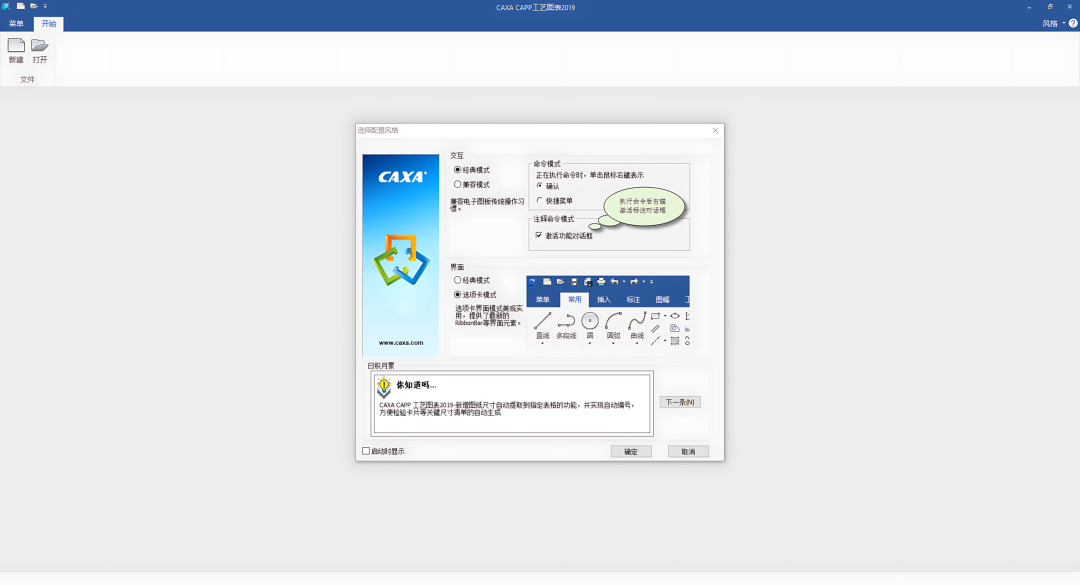1080x585 pixels.
Task: Restore down the main application window
Action: pos(1050,7)
